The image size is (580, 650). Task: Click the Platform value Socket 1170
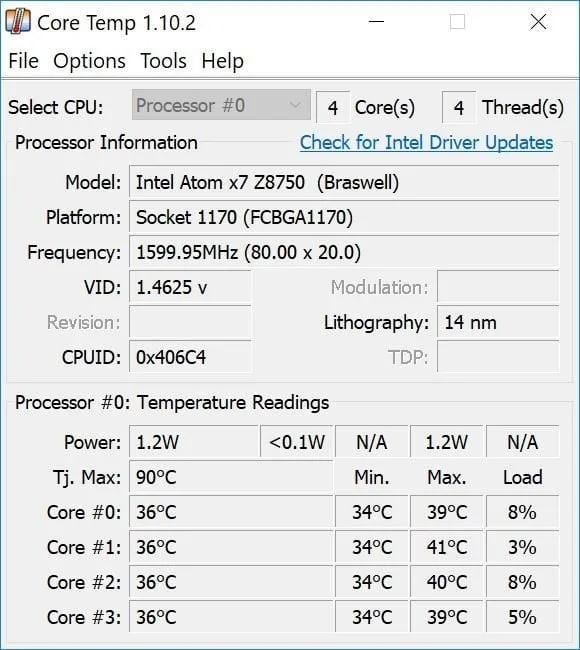[x=344, y=217]
